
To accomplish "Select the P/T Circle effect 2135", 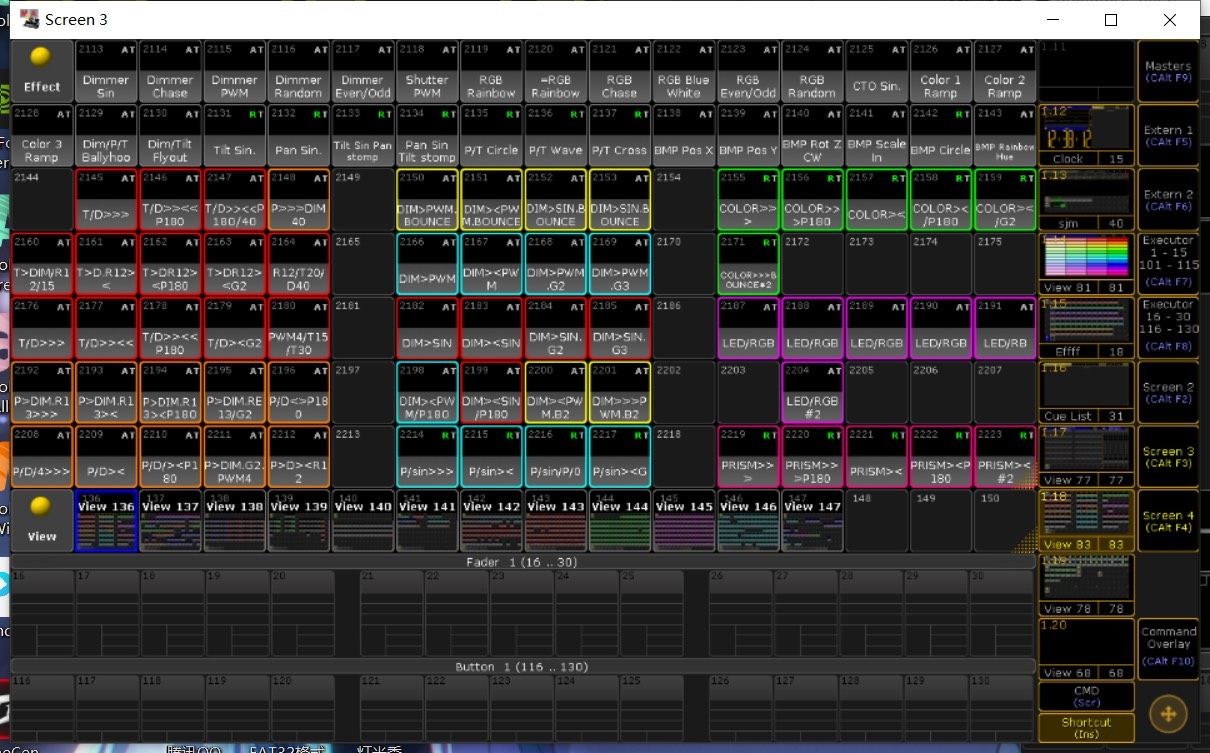I will [491, 136].
